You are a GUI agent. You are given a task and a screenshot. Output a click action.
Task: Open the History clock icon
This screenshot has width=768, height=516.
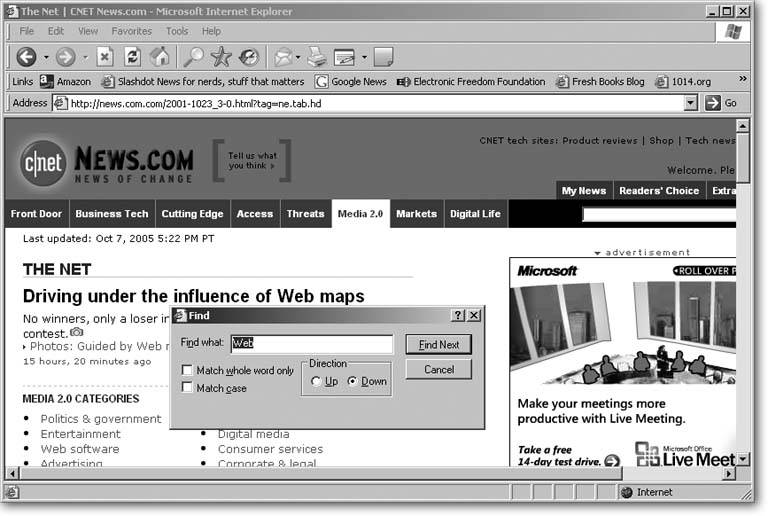point(249,57)
